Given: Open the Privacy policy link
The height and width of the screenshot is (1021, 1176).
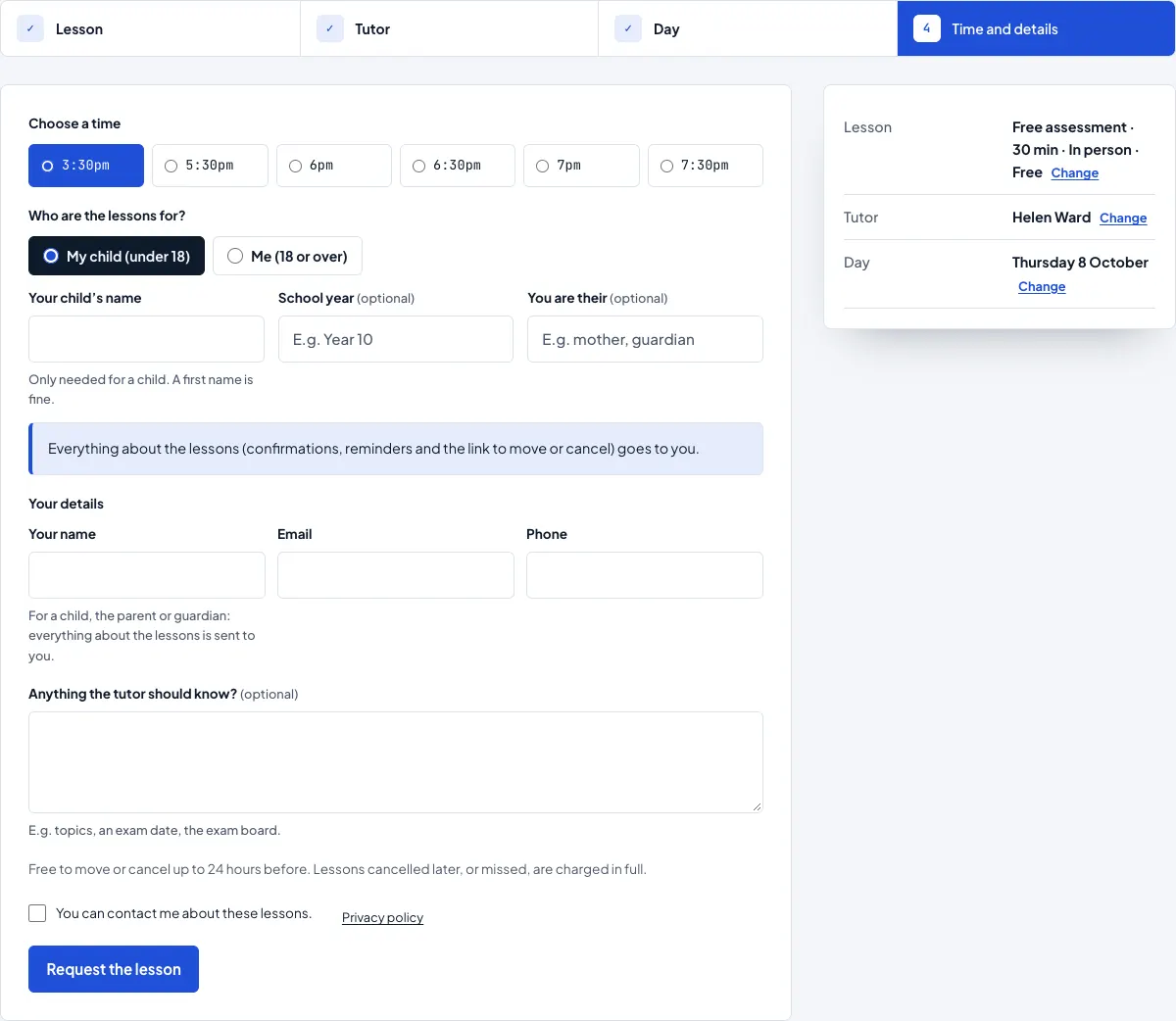Looking at the screenshot, I should pos(382,917).
